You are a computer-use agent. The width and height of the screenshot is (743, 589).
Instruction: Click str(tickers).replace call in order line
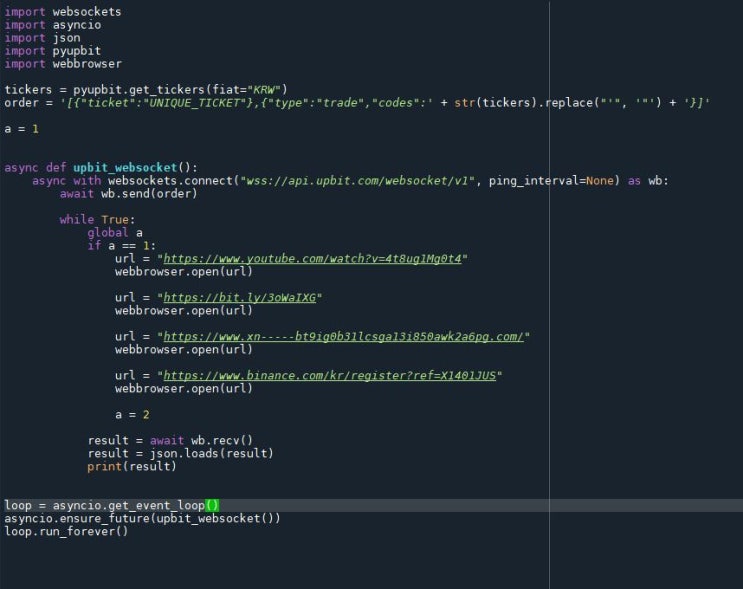[558, 103]
